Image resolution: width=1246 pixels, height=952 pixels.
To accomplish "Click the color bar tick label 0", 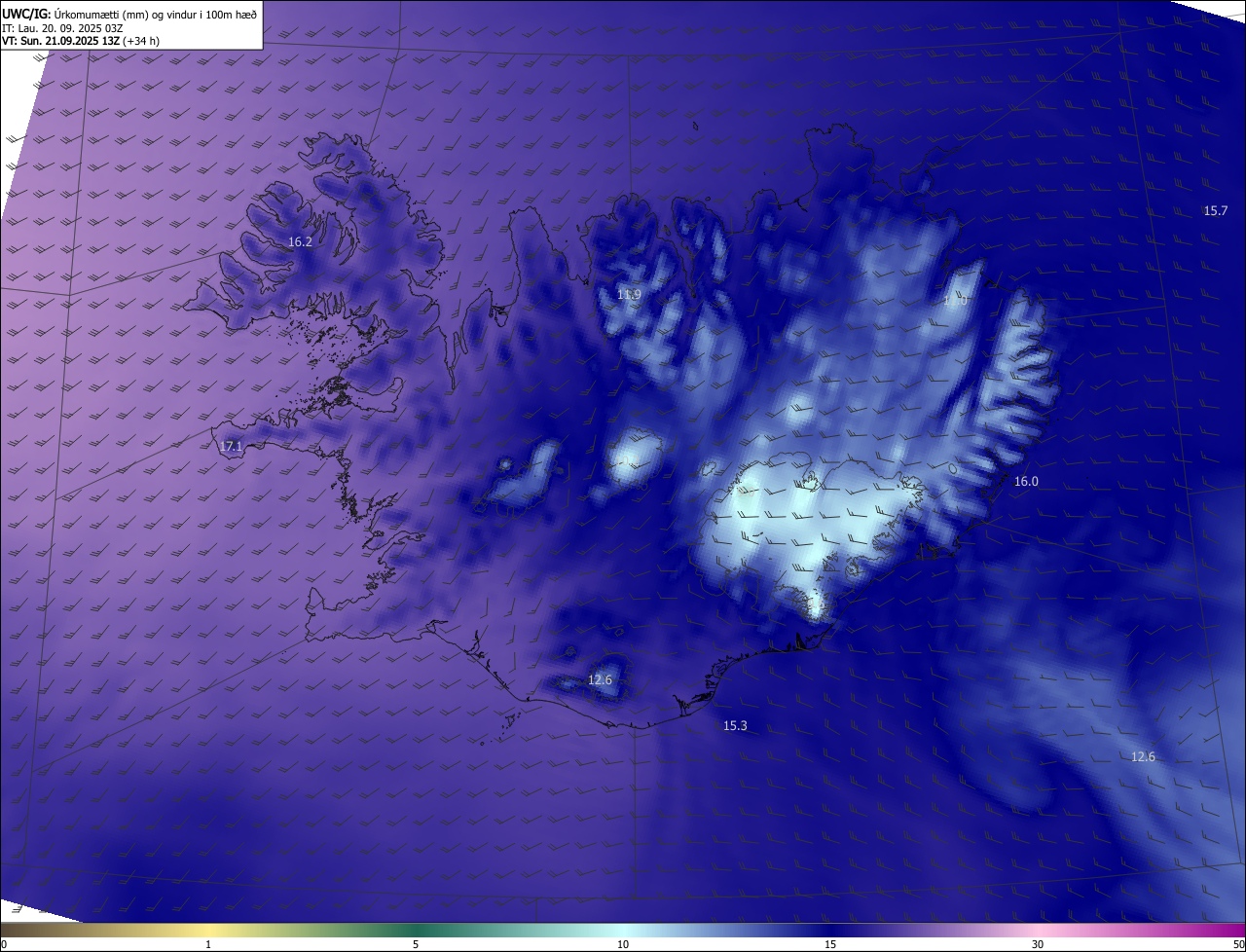I will (x=3, y=944).
